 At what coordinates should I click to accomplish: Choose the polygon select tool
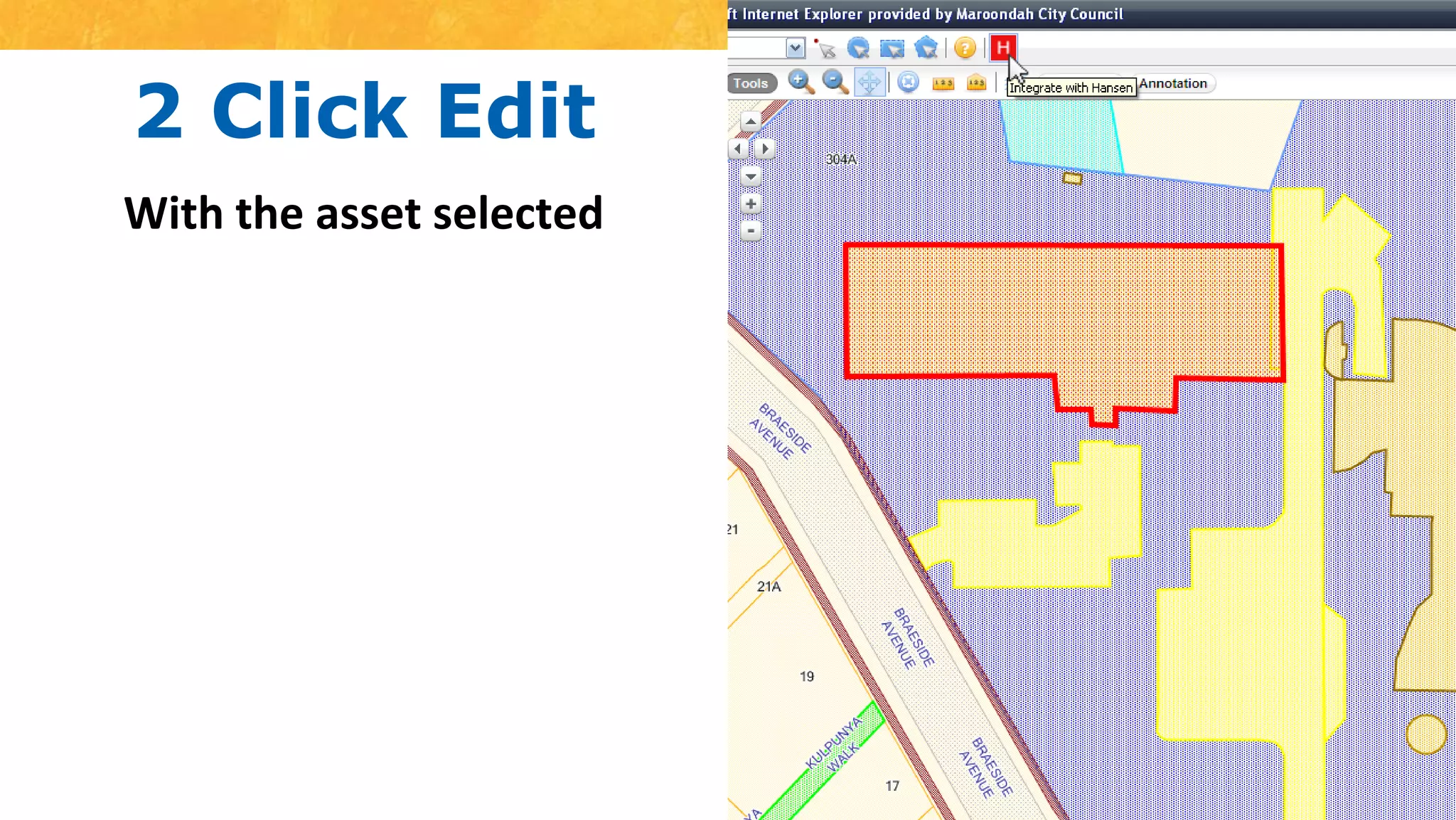point(926,48)
